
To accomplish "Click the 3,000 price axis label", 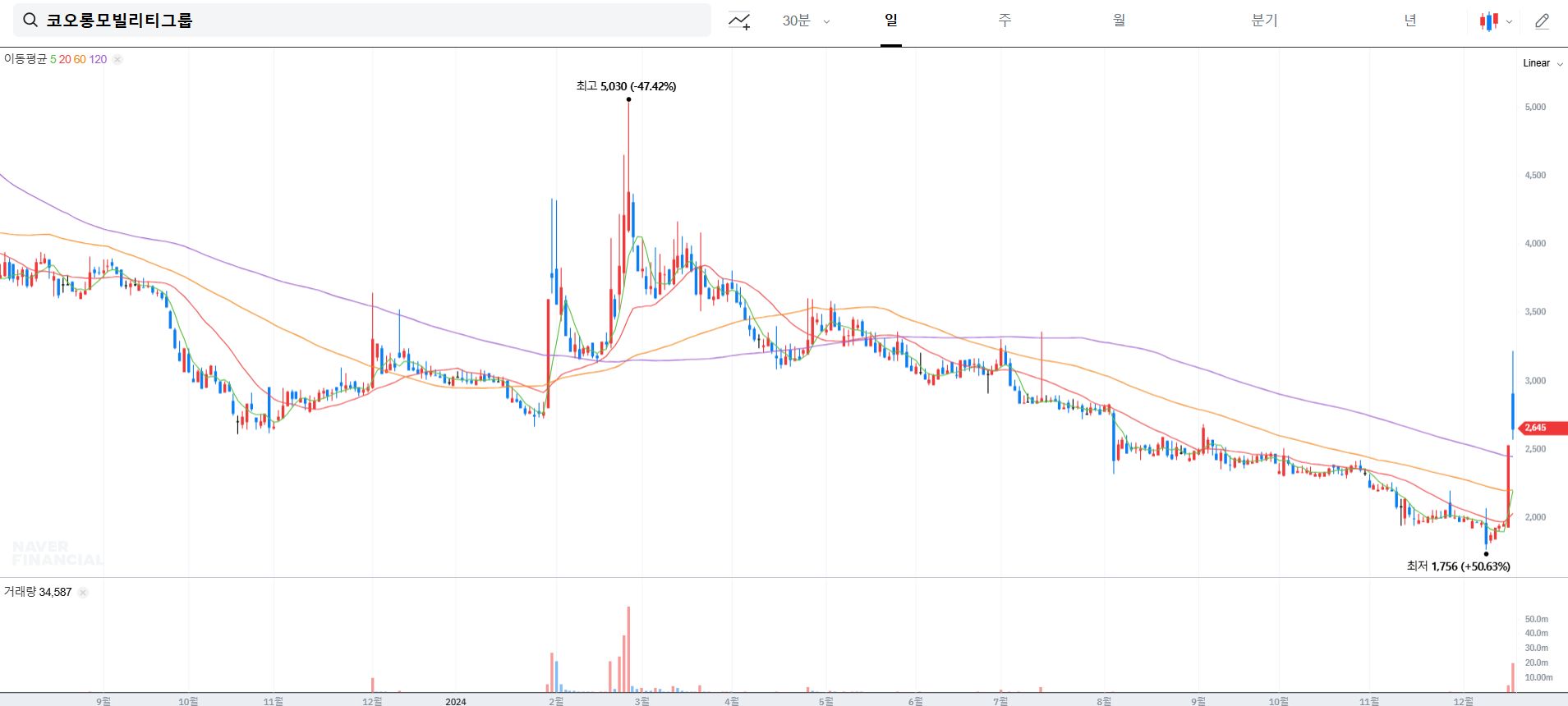I will (x=1535, y=380).
